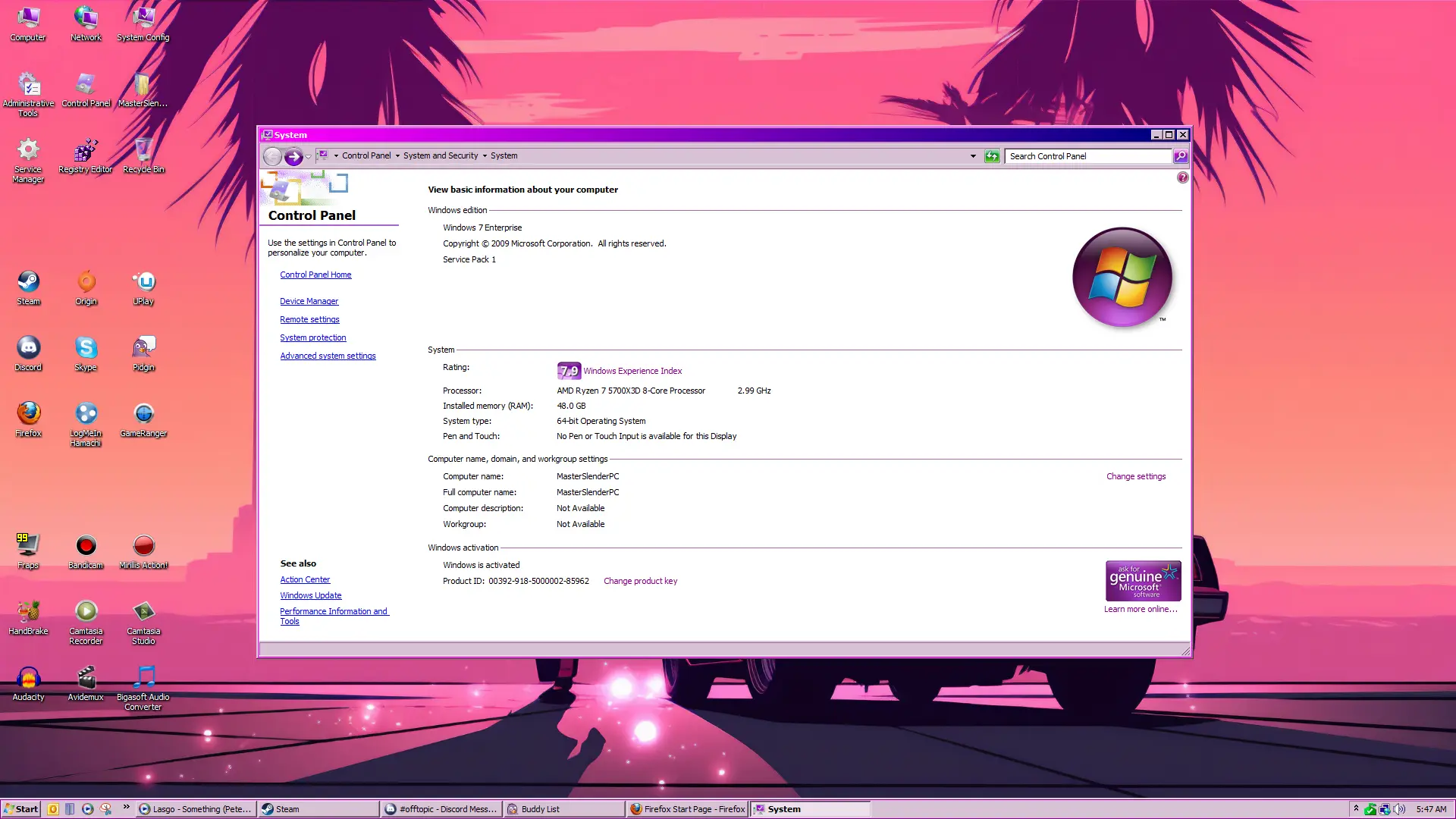Open Mirillis Action! desktop icon
Image resolution: width=1456 pixels, height=819 pixels.
click(x=143, y=551)
